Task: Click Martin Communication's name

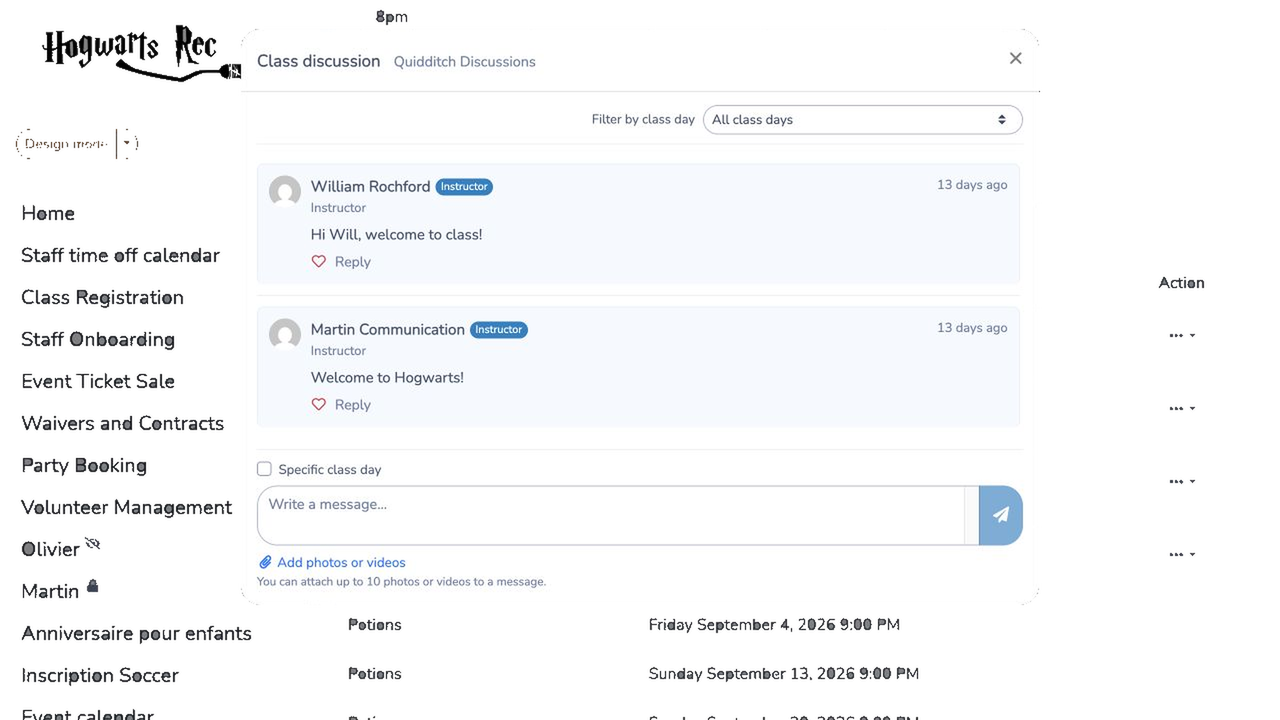Action: [x=387, y=329]
